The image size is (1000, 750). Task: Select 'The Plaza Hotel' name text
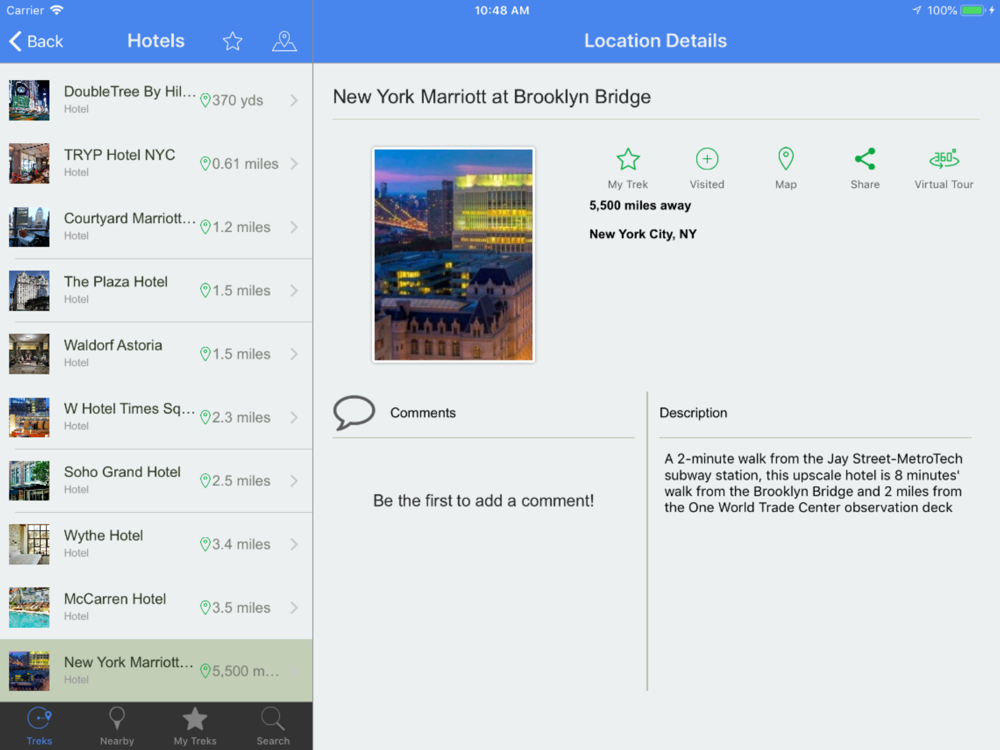[115, 282]
